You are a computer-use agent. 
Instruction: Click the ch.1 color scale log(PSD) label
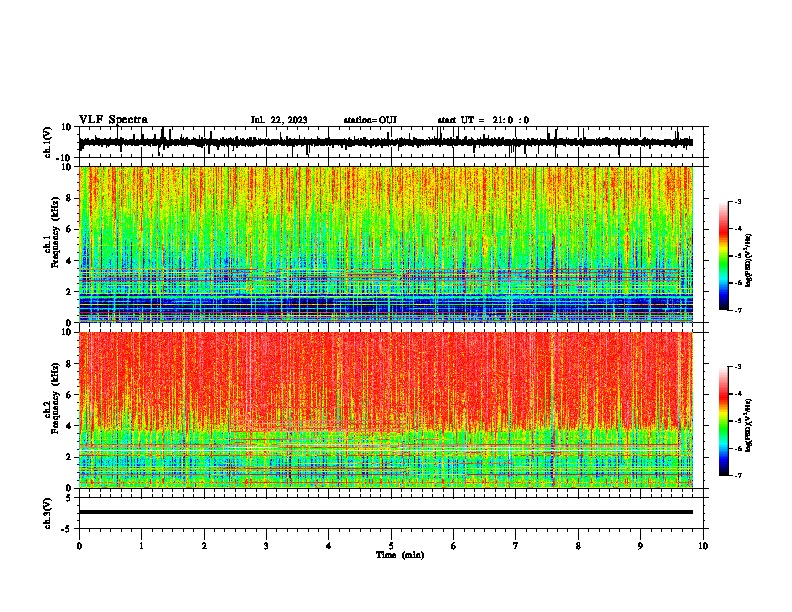(x=749, y=261)
